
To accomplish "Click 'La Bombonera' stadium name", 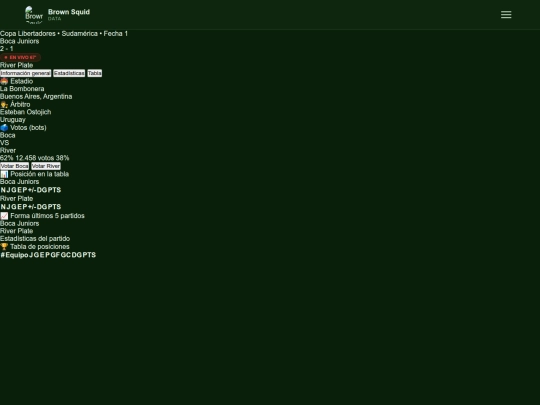I will click(x=22, y=89).
